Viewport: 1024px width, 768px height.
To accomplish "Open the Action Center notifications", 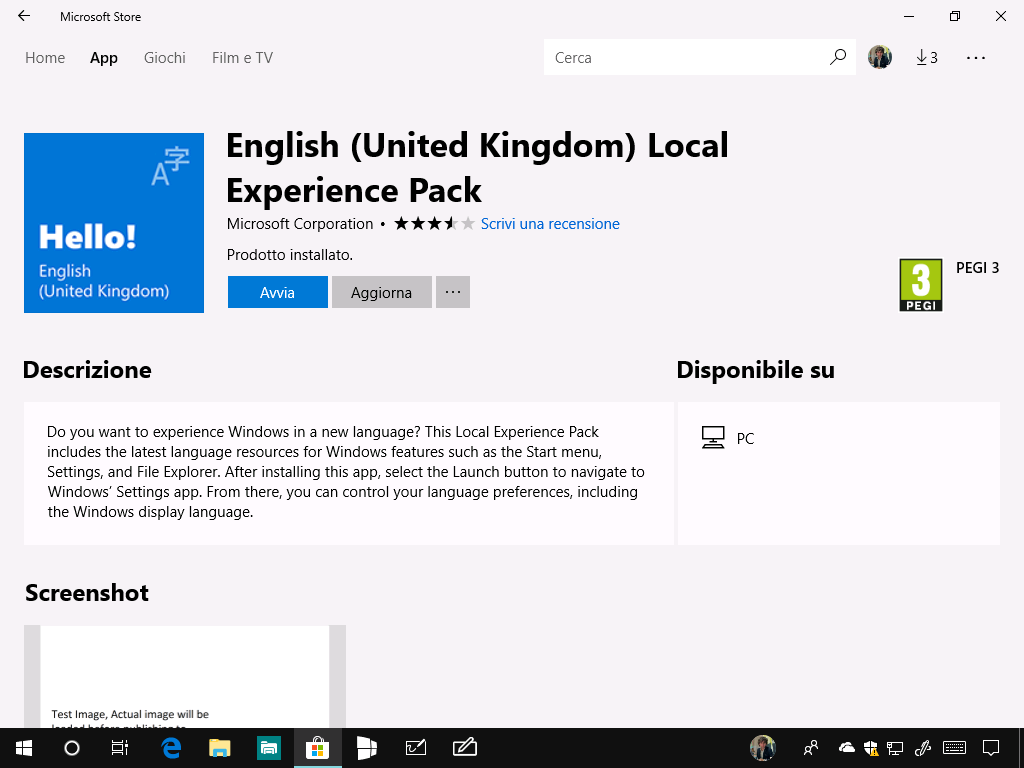I will (991, 748).
